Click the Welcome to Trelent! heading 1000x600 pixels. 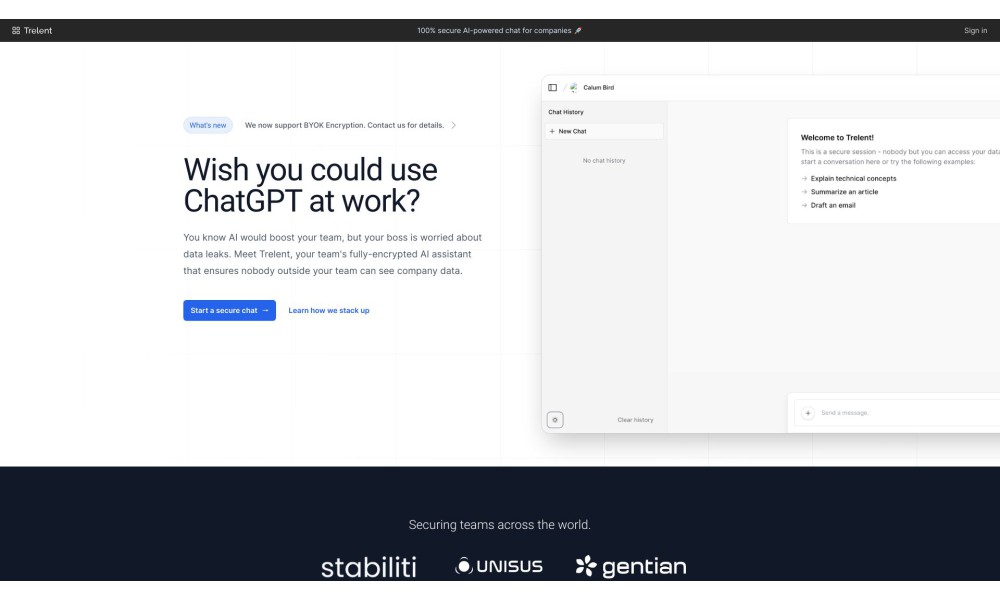[x=837, y=138]
